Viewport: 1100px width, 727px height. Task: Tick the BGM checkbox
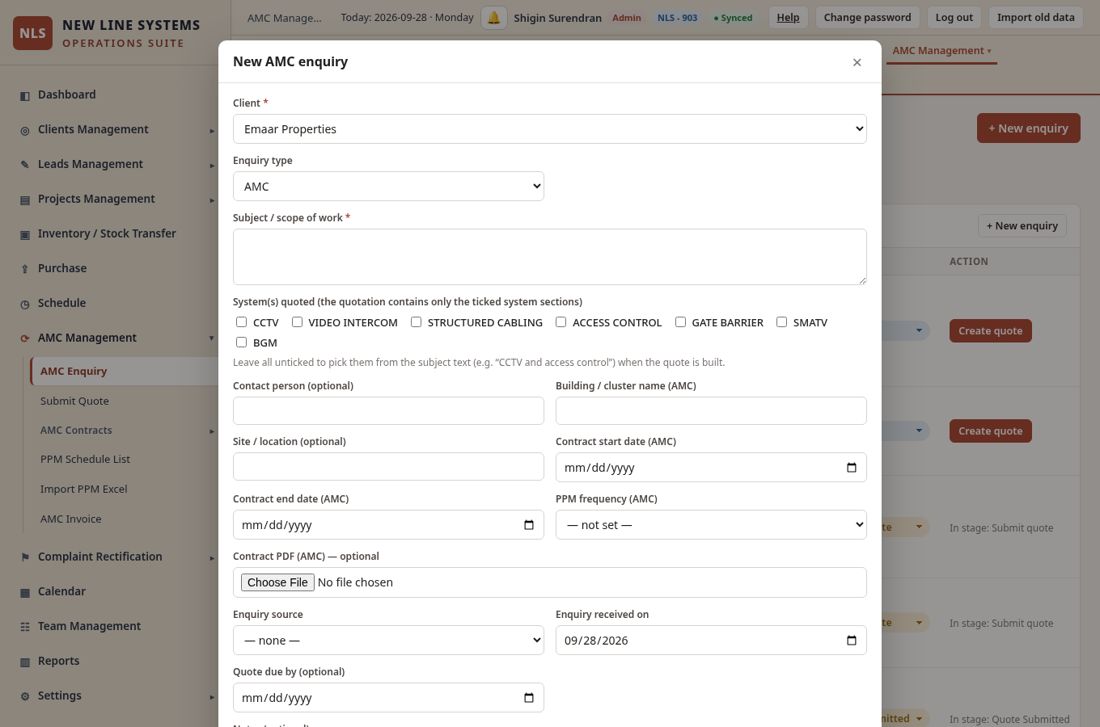pyautogui.click(x=241, y=342)
